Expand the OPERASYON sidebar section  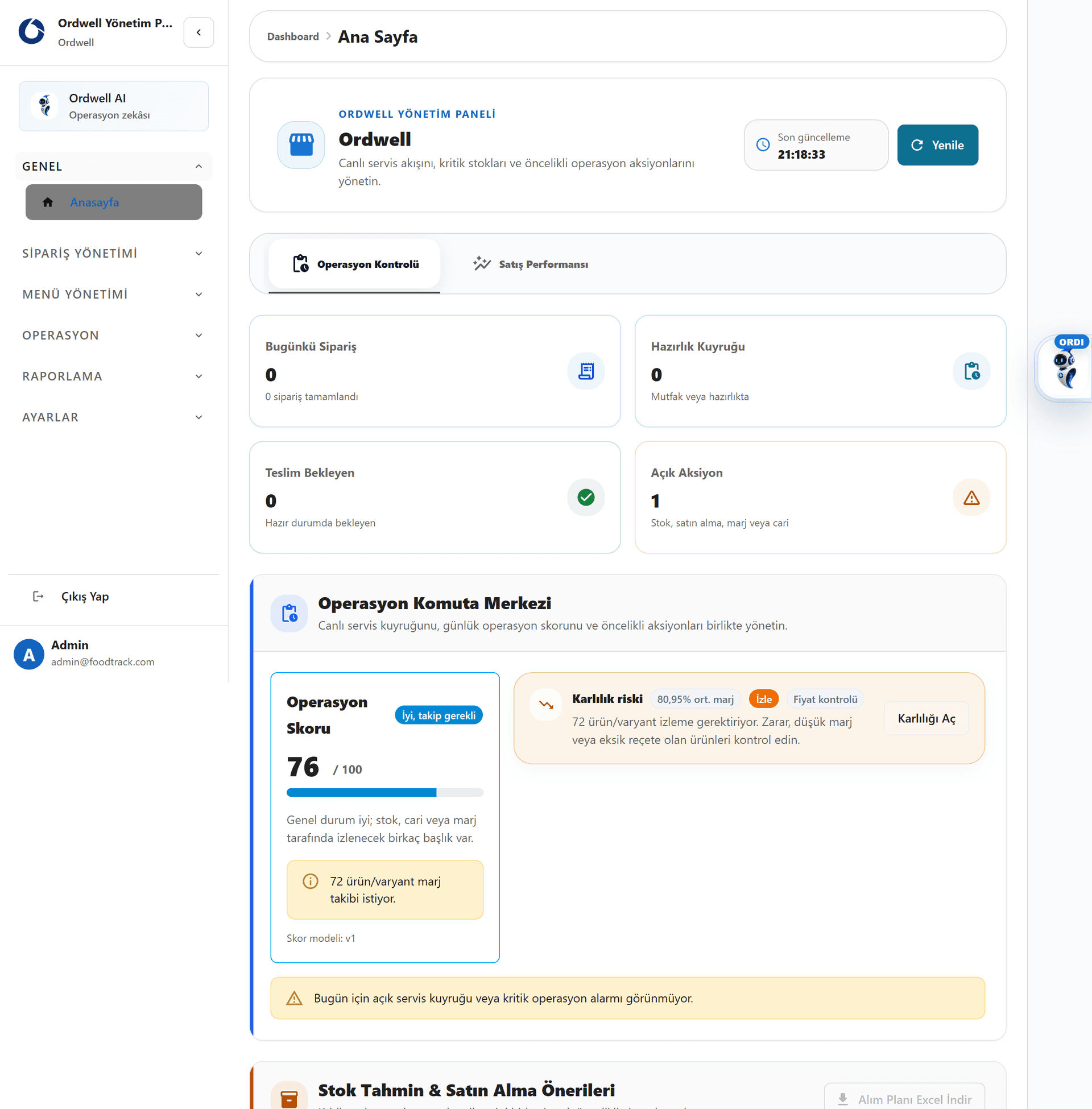tap(114, 336)
